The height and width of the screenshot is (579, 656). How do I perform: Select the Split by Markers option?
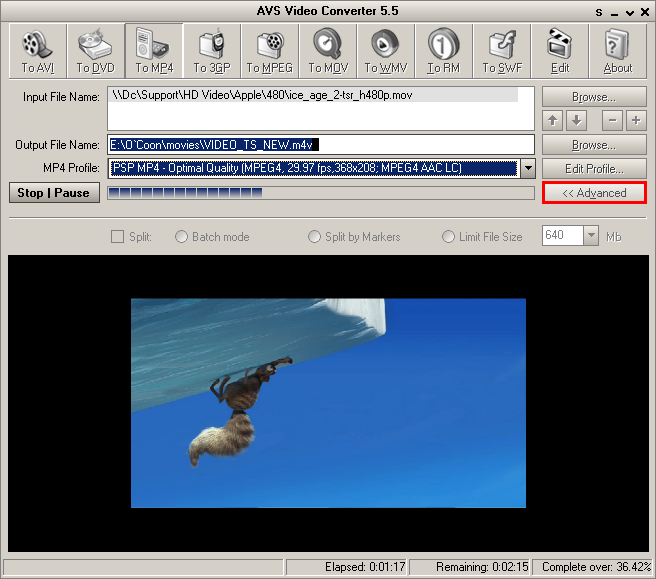[314, 236]
